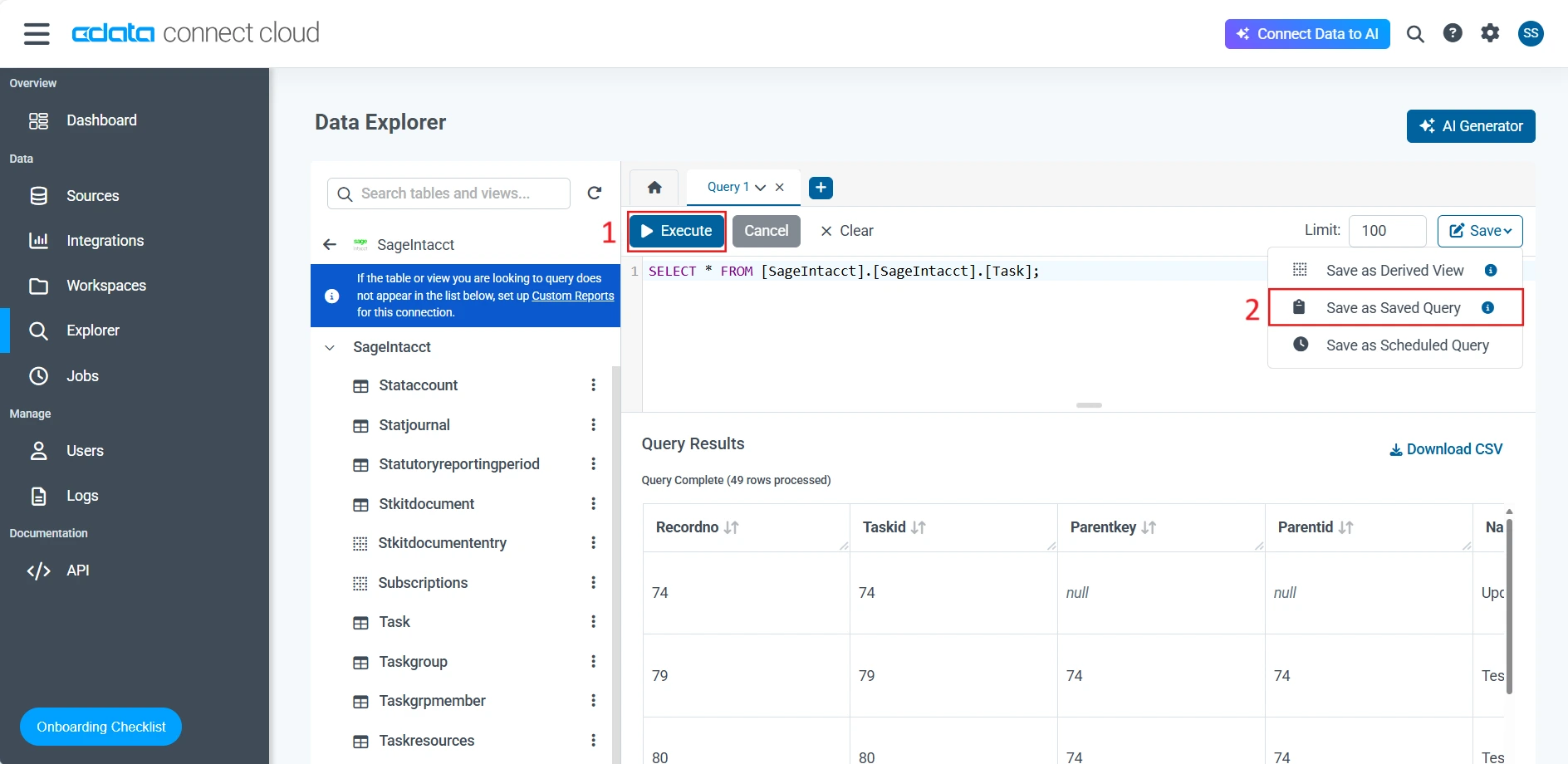Go back using arrow beside SageIntacct
Image resolution: width=1568 pixels, height=764 pixels.
[330, 245]
